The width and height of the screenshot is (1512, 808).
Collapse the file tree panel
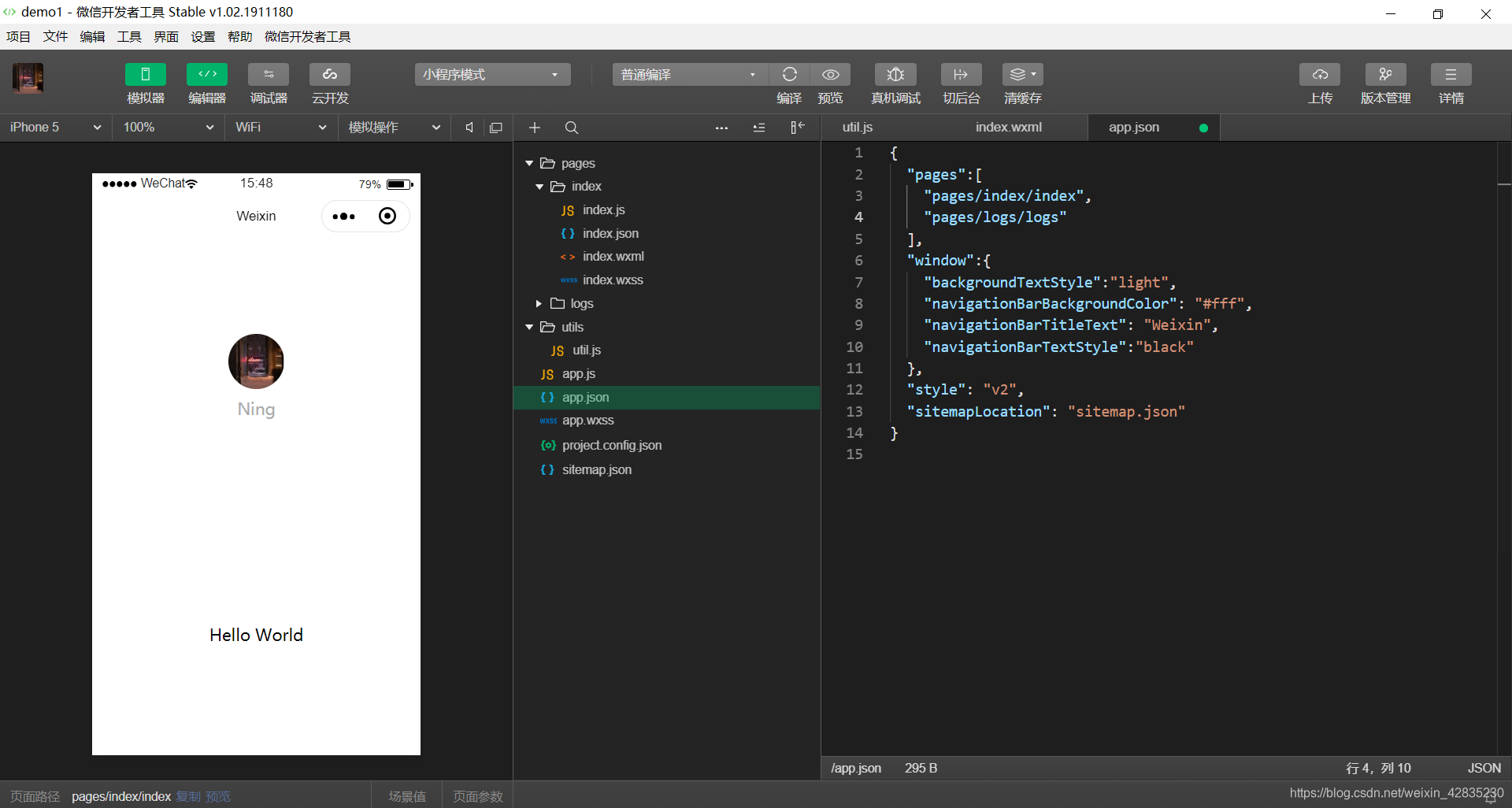798,128
